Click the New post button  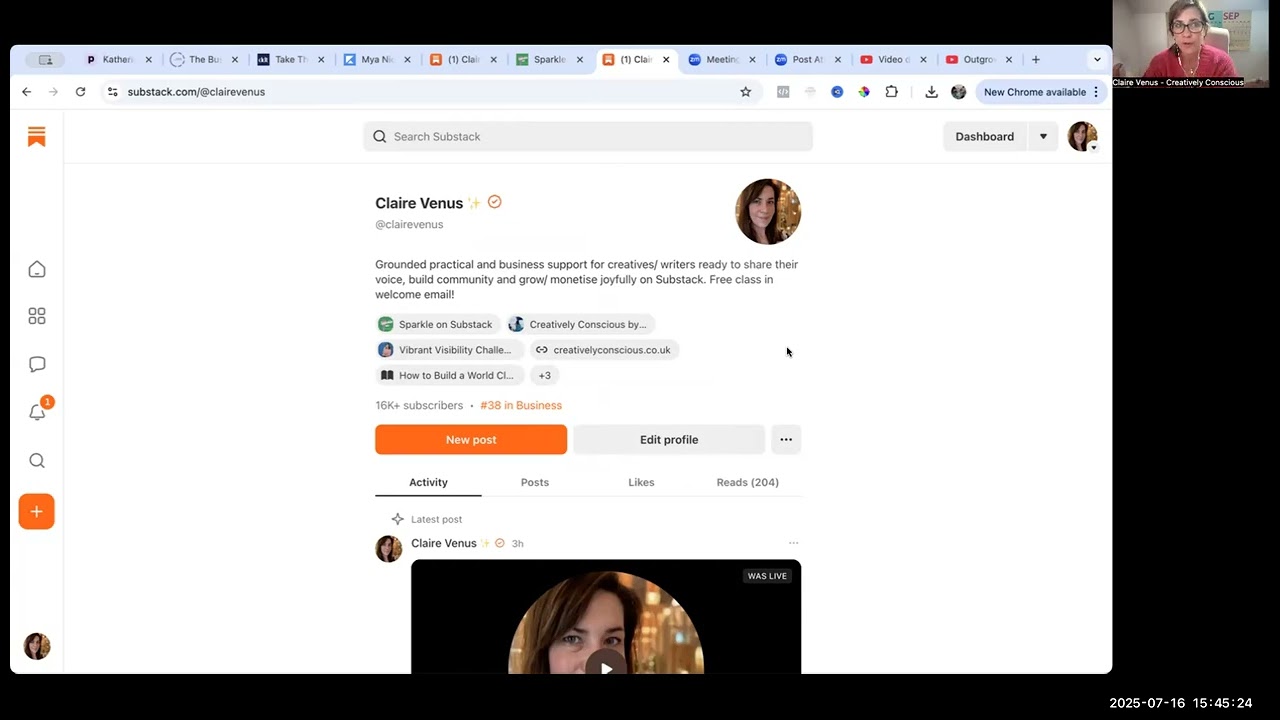pyautogui.click(x=471, y=440)
